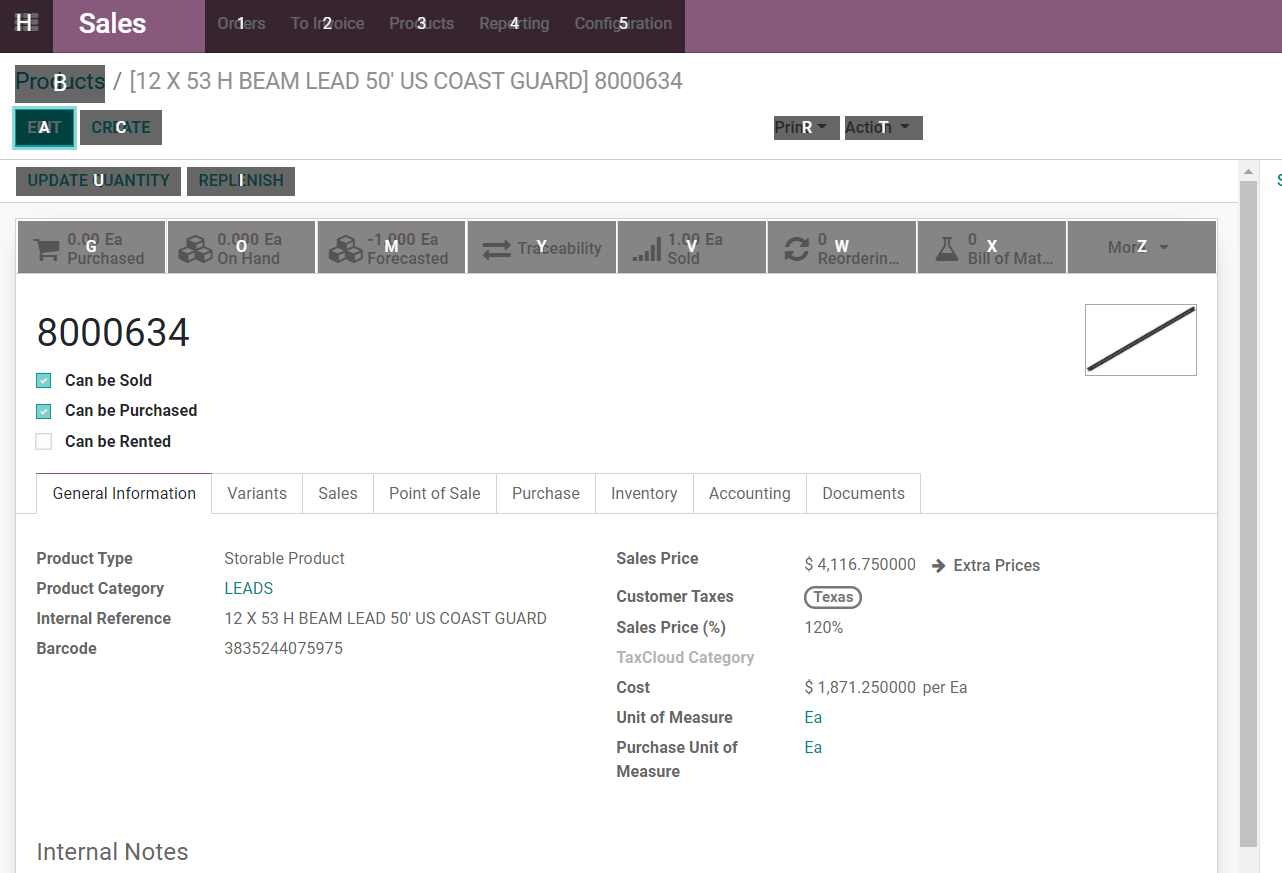
Task: Click the vertical scrollbar of the form
Action: click(1248, 500)
